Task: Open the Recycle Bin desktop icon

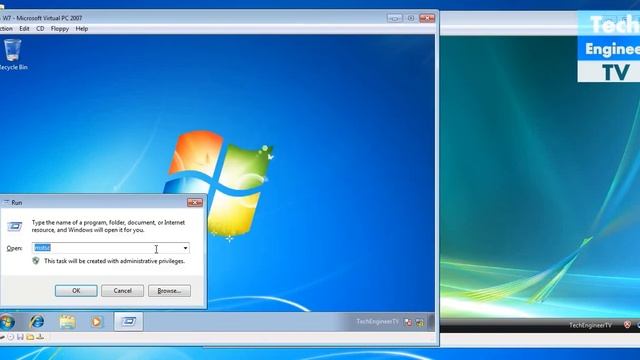Action: [13, 55]
